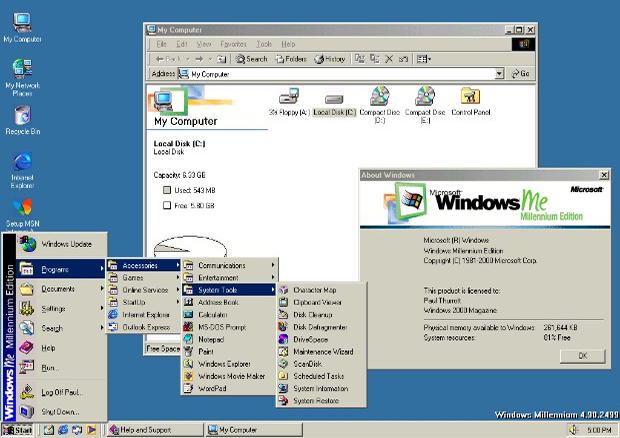Viewport: 620px width, 438px height.
Task: Open the Control Panel icon
Action: coord(471,102)
